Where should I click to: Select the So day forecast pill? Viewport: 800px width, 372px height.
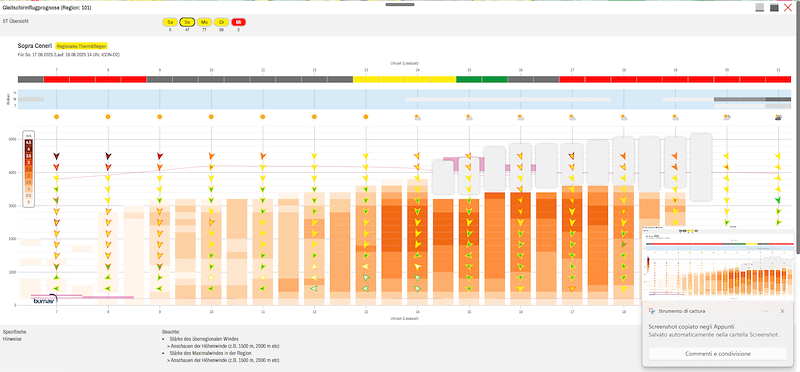click(x=187, y=22)
